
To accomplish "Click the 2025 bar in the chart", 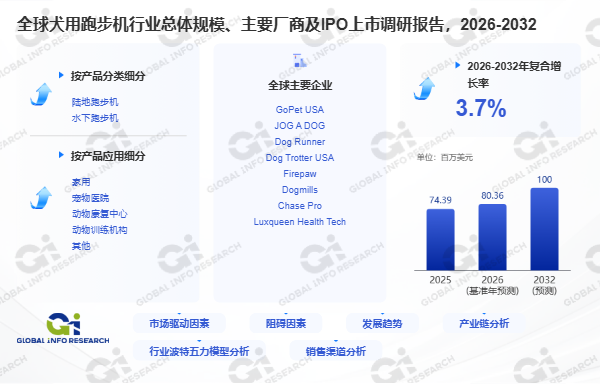I will click(440, 240).
